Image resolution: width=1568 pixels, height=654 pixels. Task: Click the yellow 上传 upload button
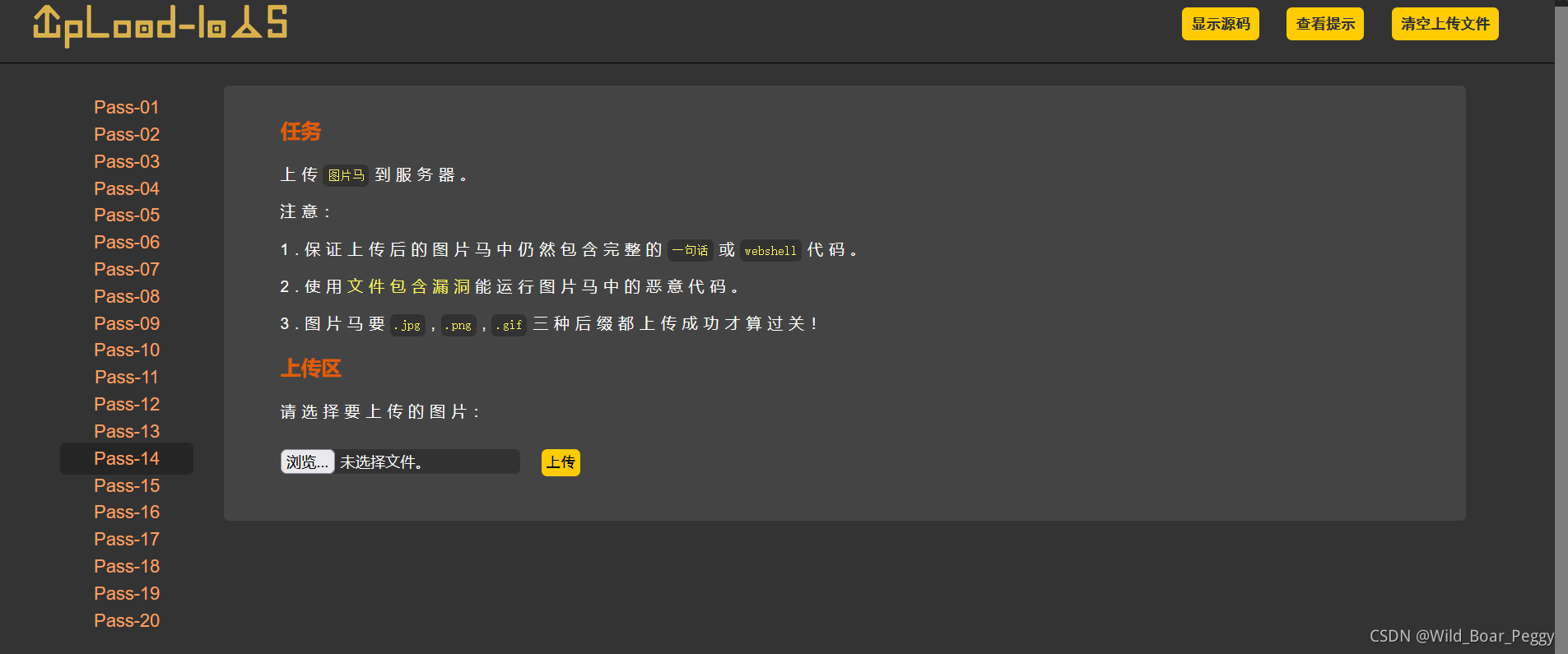561,462
